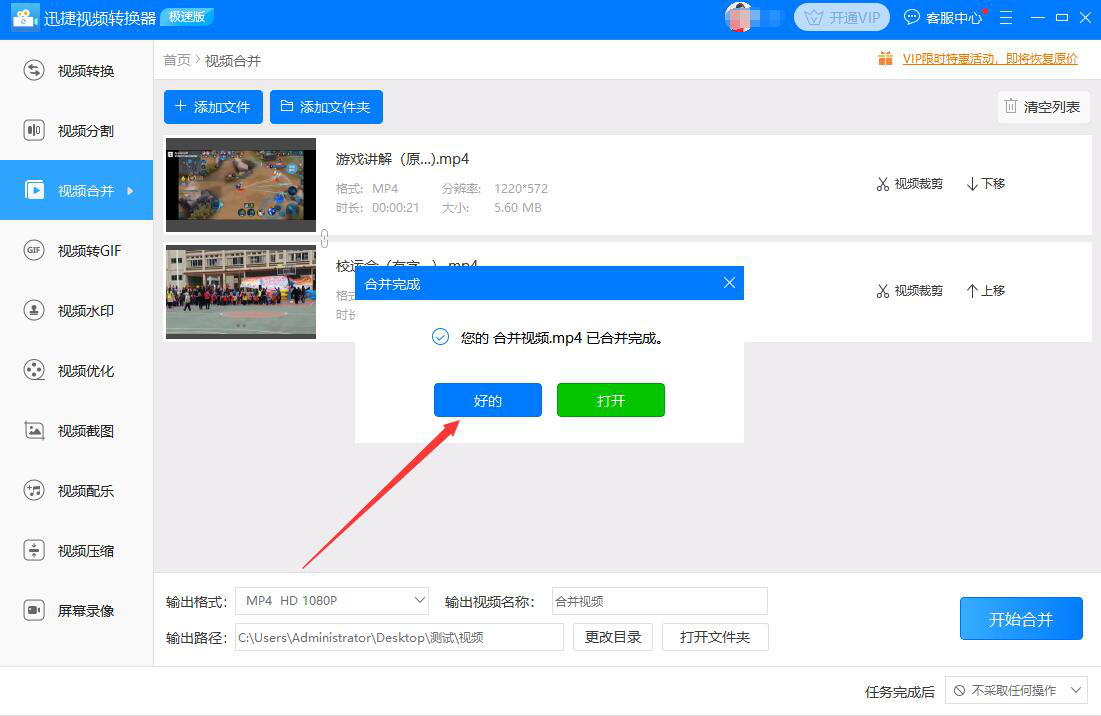Screen dimensions: 1101x716
Task: Click 开始合并 button
Action: (1021, 618)
